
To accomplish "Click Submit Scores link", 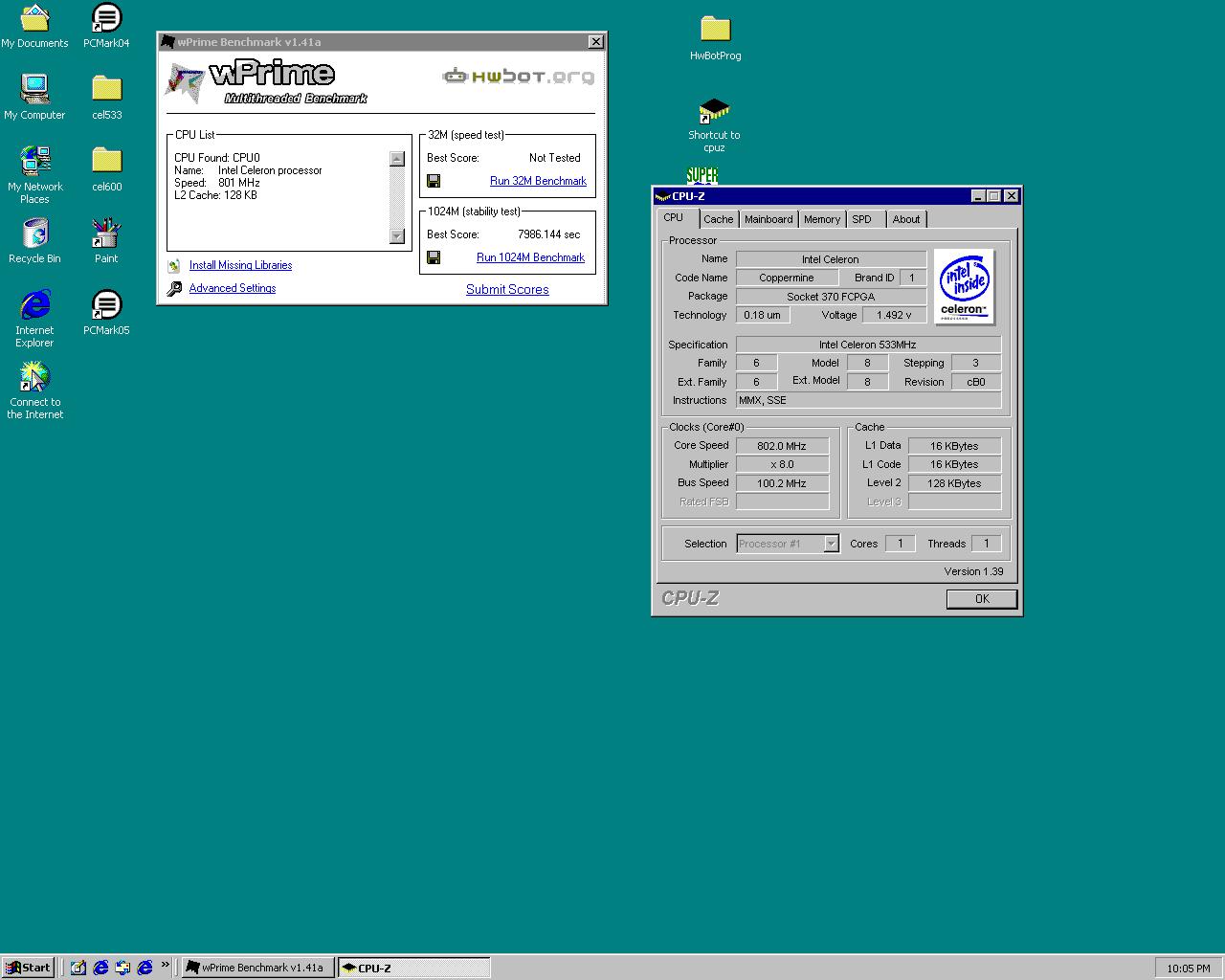I will coord(507,289).
